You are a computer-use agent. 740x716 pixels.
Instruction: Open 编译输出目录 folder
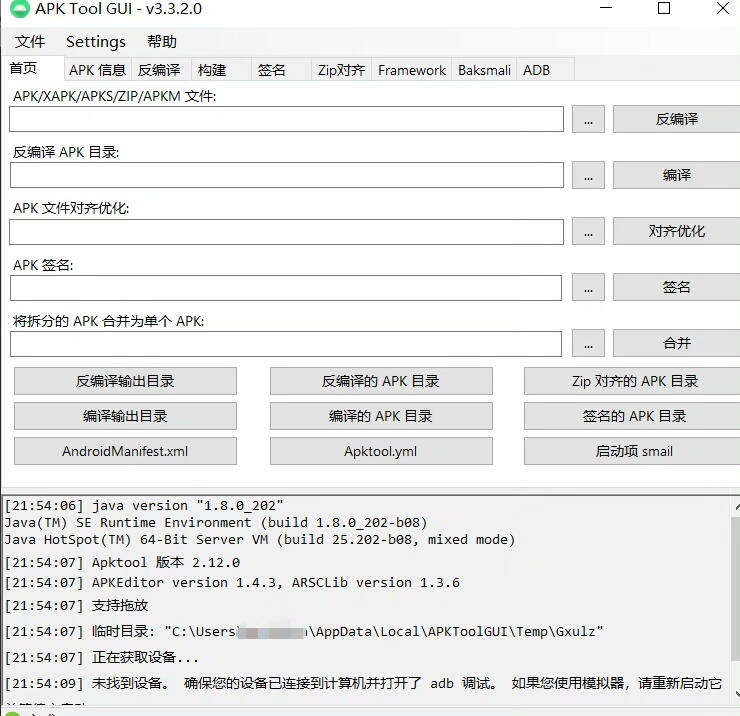click(x=125, y=416)
